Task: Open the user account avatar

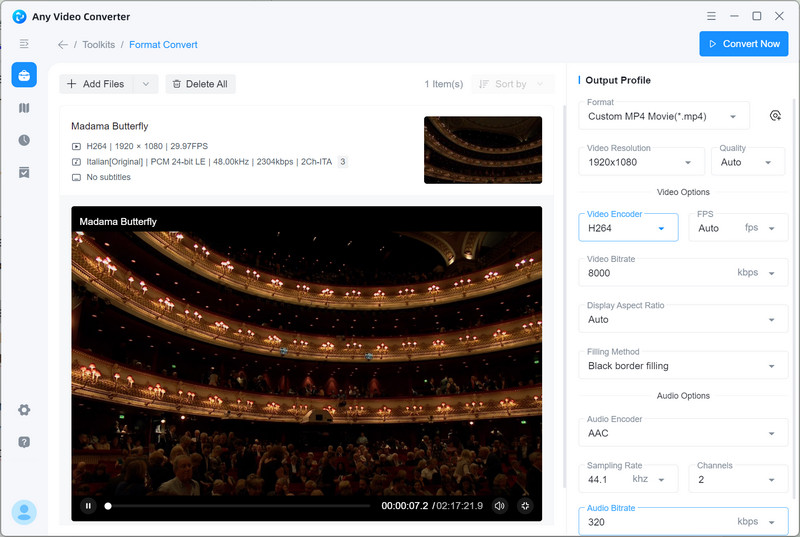Action: pos(24,512)
